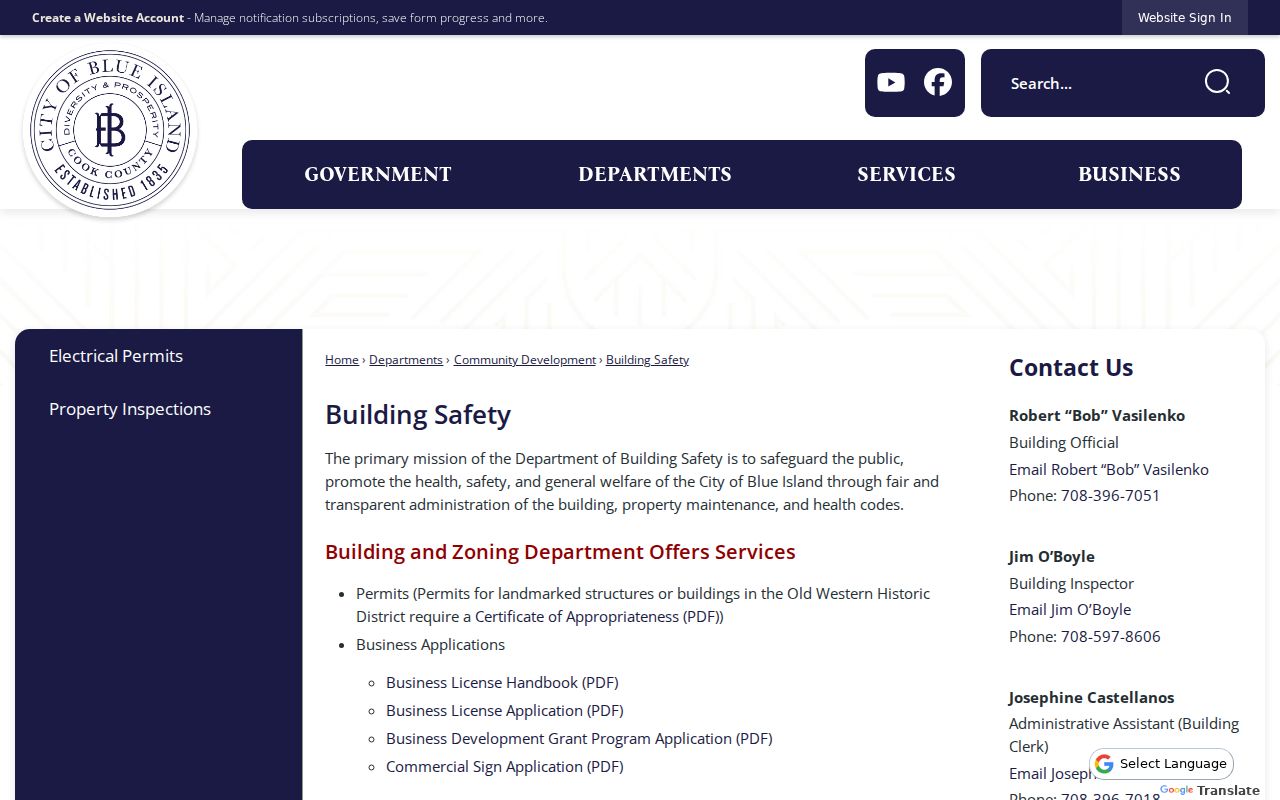The image size is (1280, 800).
Task: Open the Government menu
Action: 378,174
